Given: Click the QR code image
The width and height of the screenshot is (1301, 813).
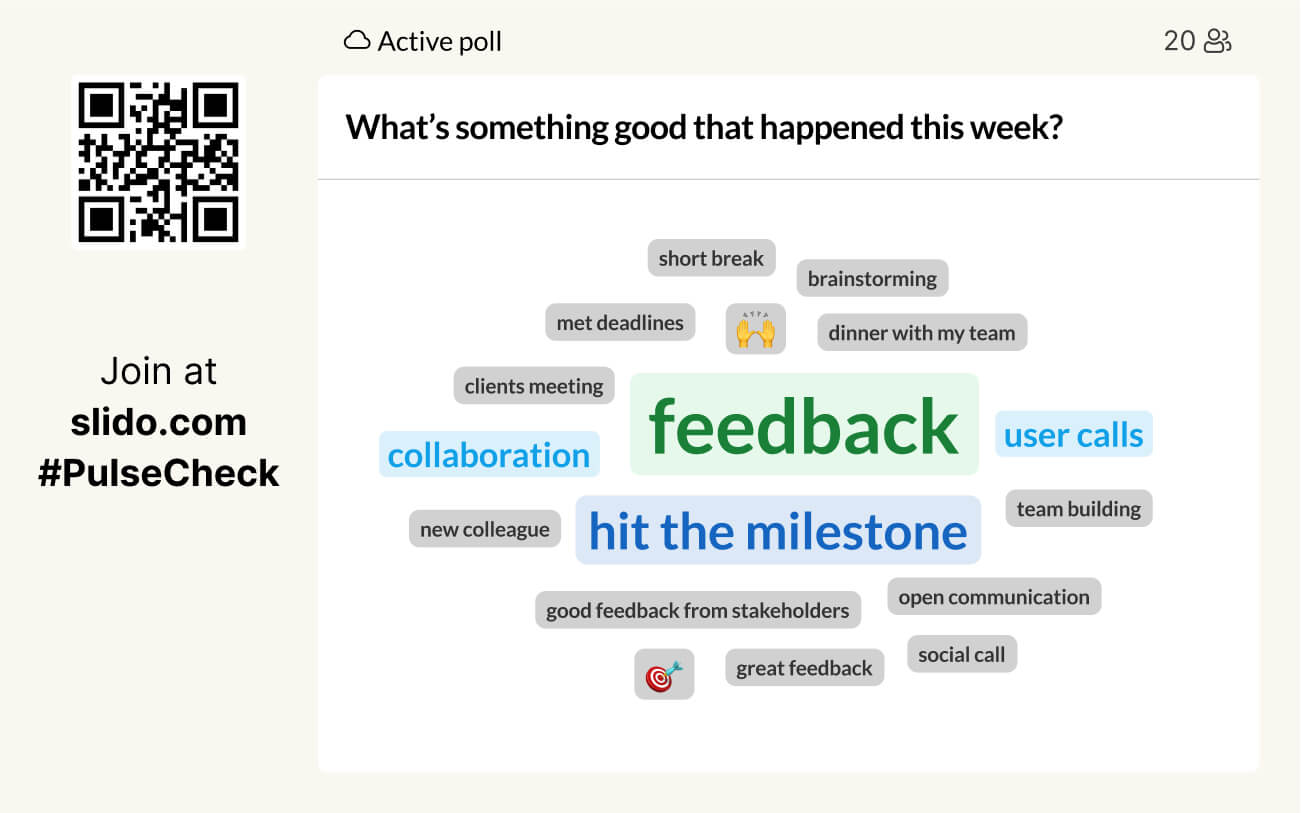Looking at the screenshot, I should (x=158, y=163).
